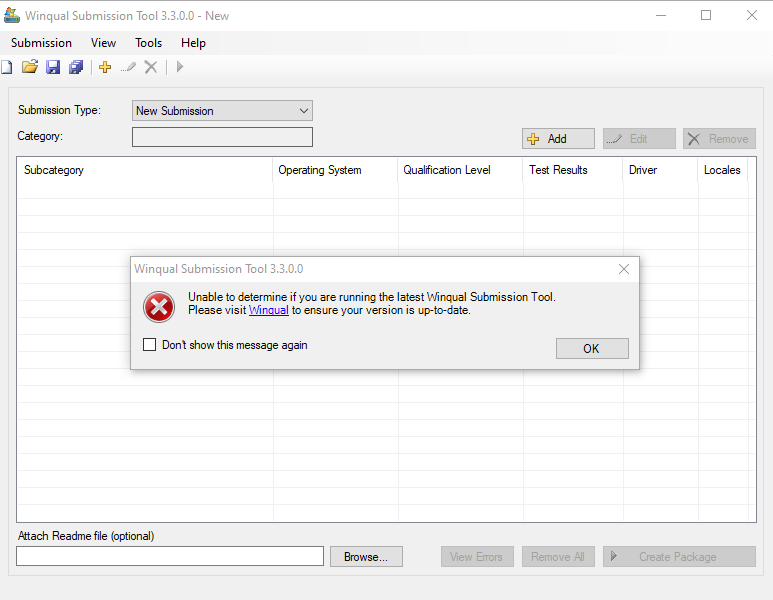Click the Create Package button
This screenshot has height=600, width=773.
pyautogui.click(x=679, y=557)
